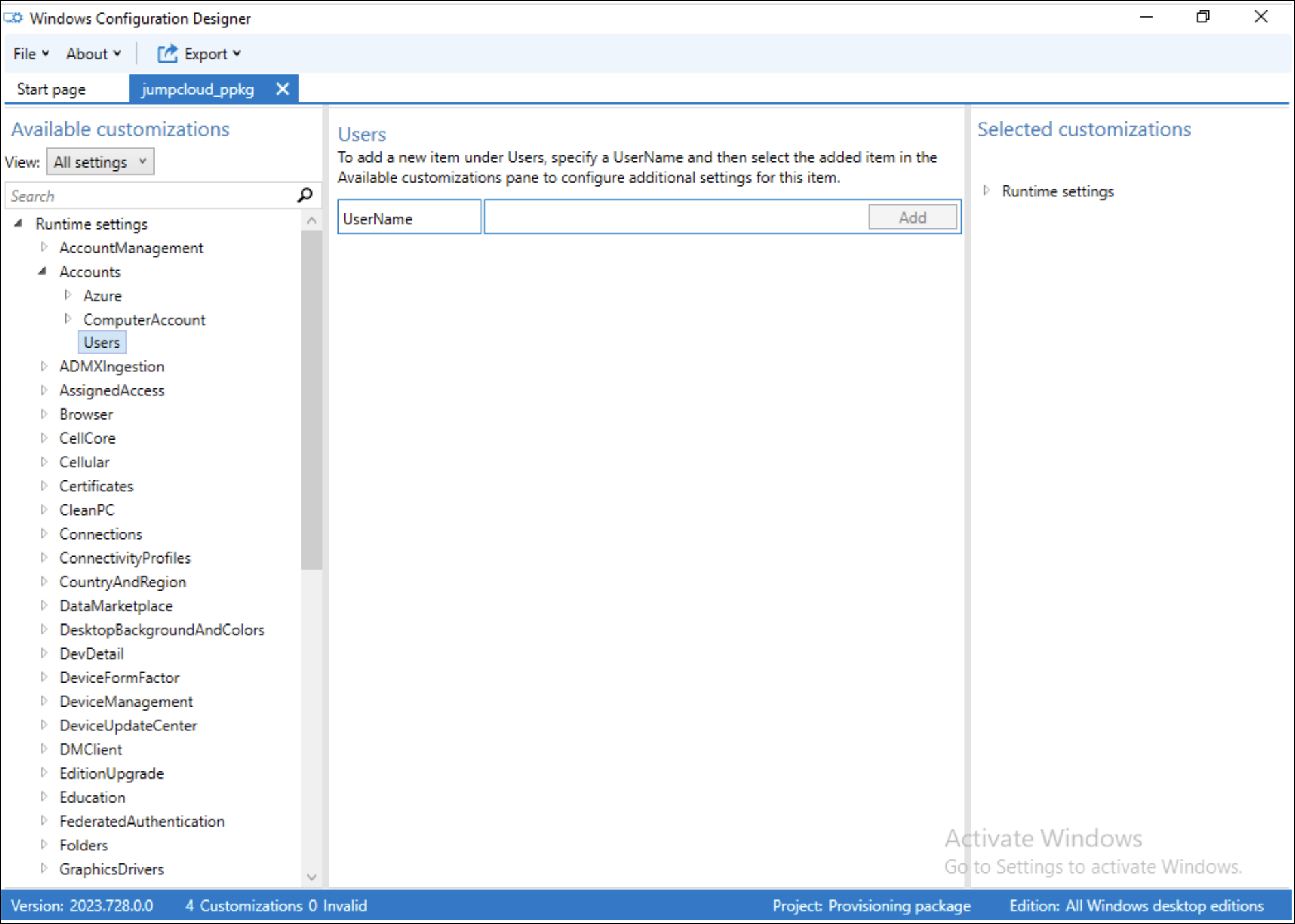
Task: Expand Runtime settings in Selected customizations
Action: click(x=986, y=191)
